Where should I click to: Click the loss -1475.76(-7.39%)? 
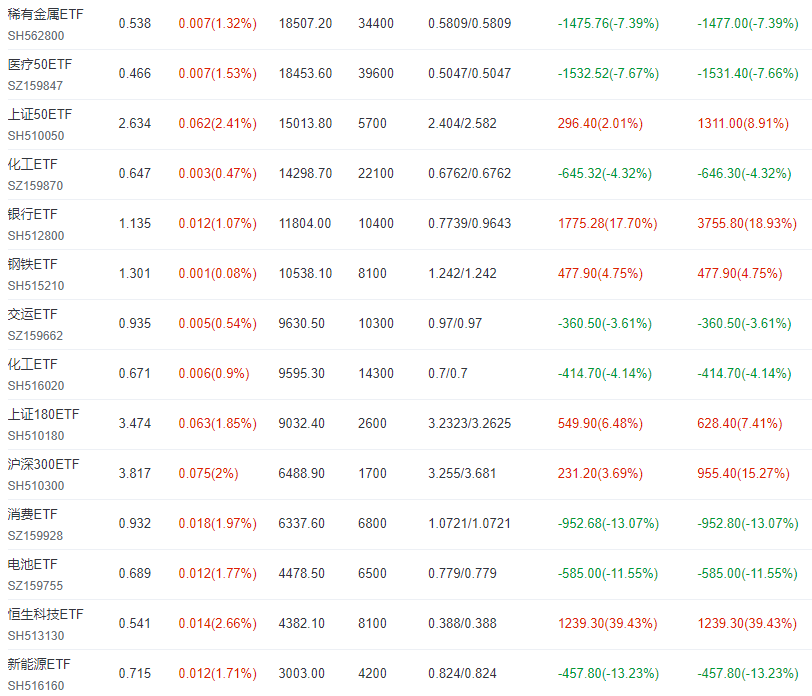[608, 23]
